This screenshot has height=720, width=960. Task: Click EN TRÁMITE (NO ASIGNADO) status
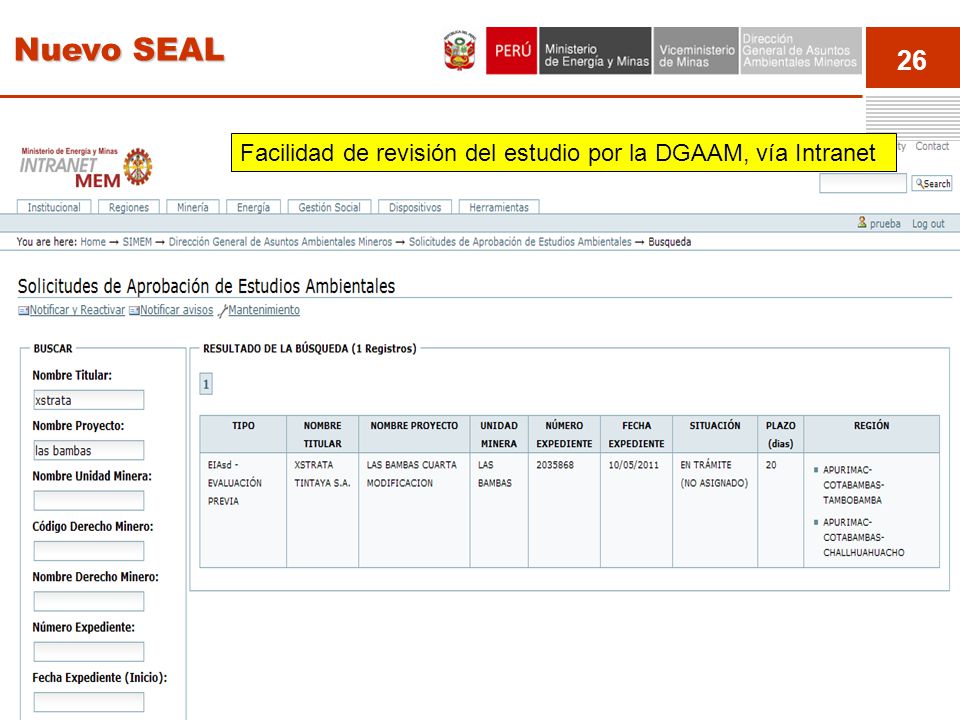click(x=714, y=474)
